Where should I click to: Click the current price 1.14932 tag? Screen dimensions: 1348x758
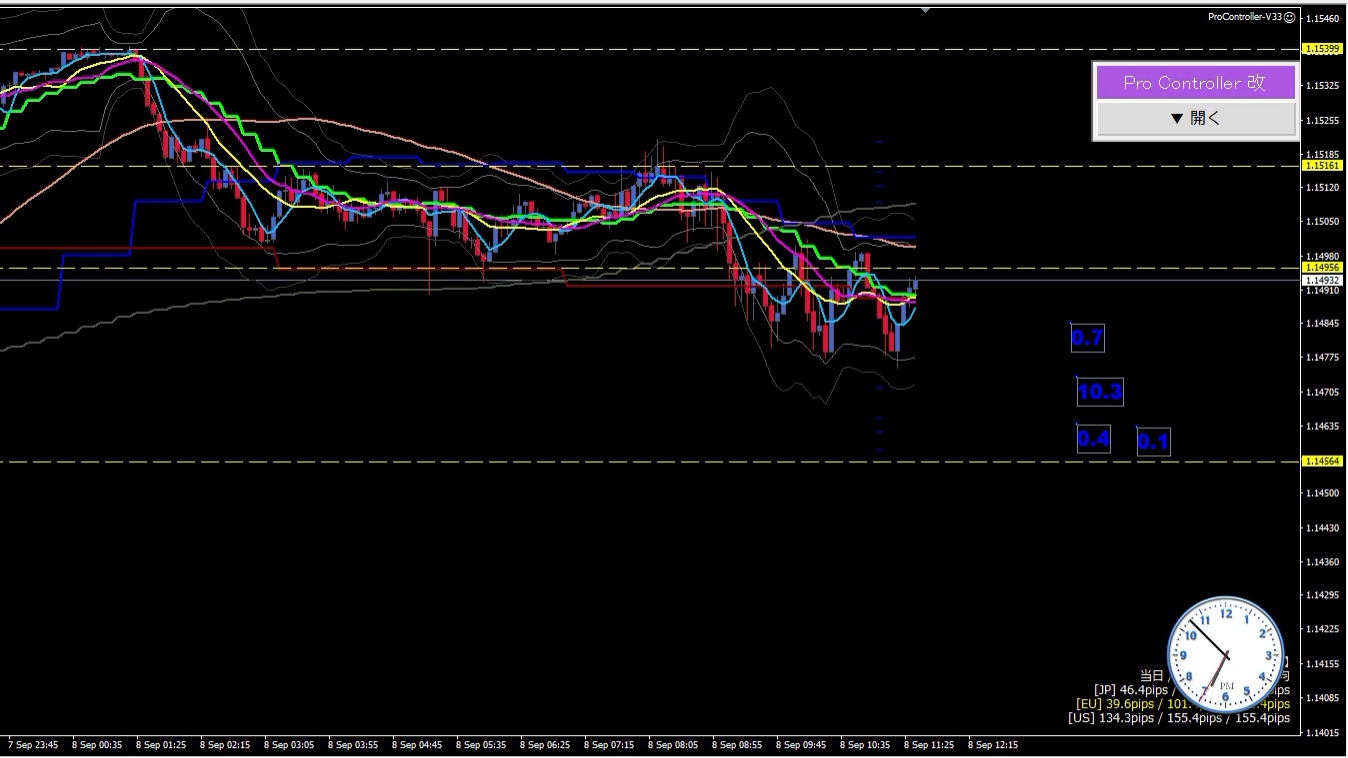(x=1322, y=280)
